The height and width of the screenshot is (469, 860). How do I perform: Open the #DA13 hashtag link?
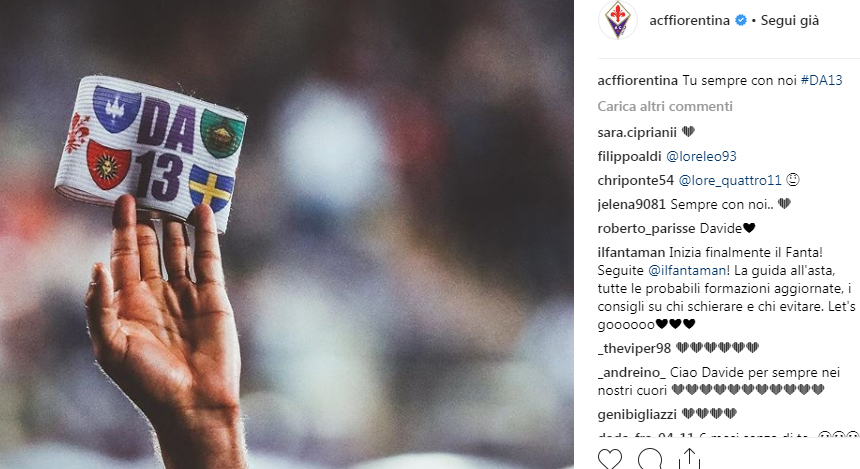click(821, 80)
